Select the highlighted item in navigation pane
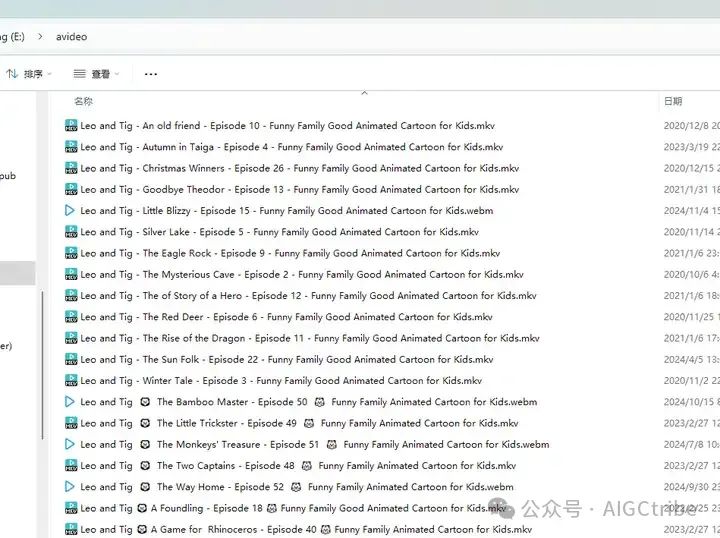The image size is (720, 538). (17, 273)
